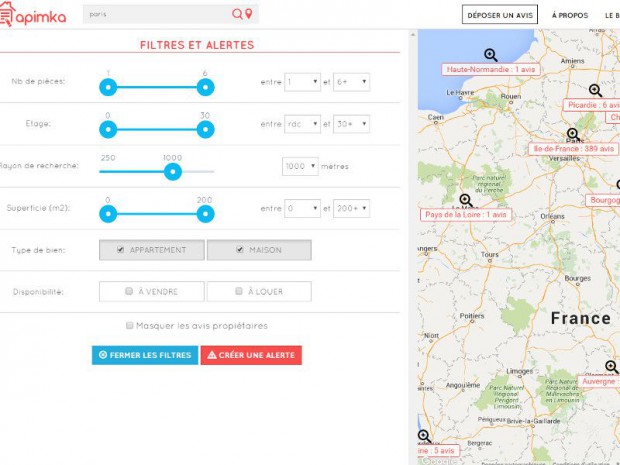
Task: Click Haute-Normandie : 1 avis label
Action: [x=491, y=70]
